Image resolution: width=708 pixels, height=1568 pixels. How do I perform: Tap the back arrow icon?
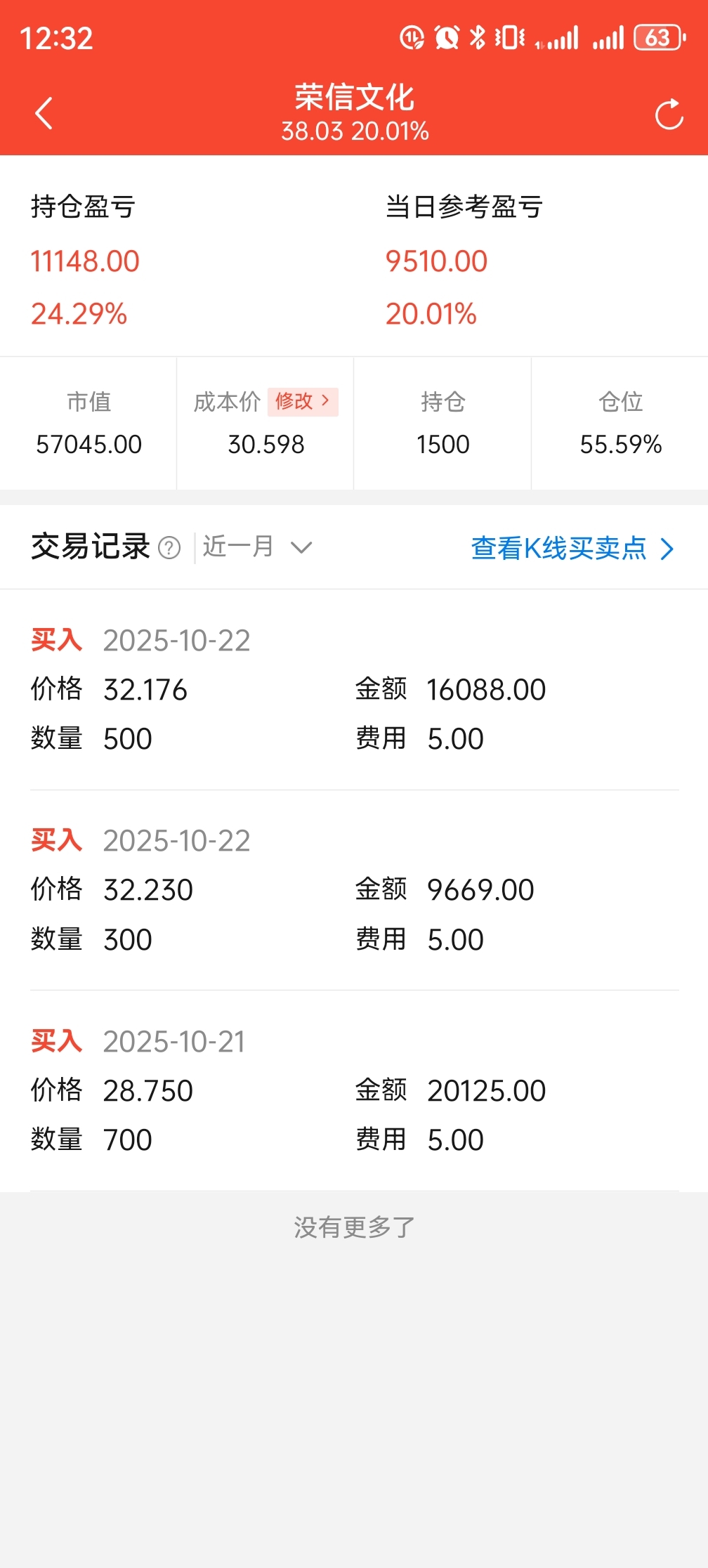[44, 113]
